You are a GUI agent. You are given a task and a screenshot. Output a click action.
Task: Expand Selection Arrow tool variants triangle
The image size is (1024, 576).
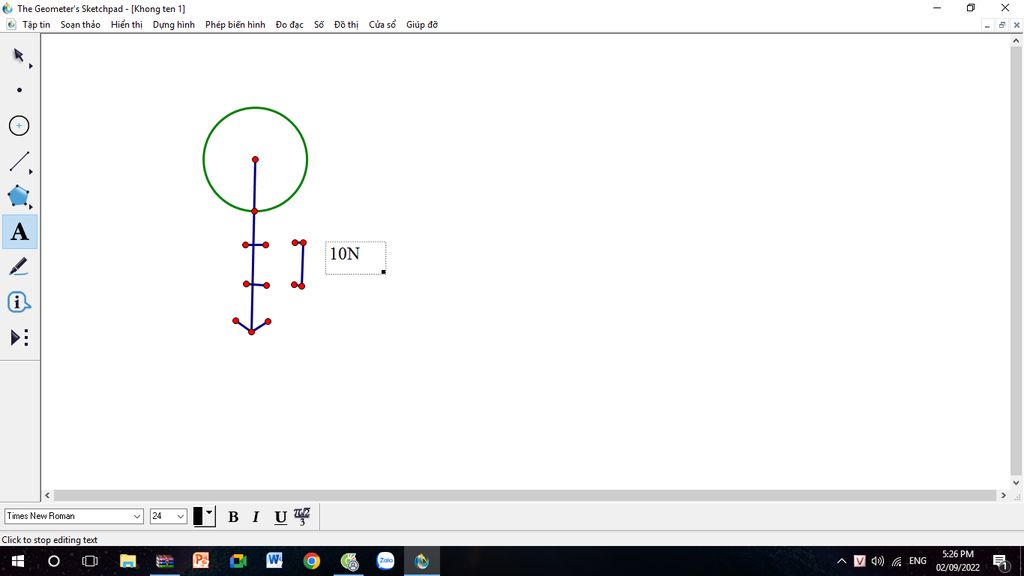pos(31,66)
